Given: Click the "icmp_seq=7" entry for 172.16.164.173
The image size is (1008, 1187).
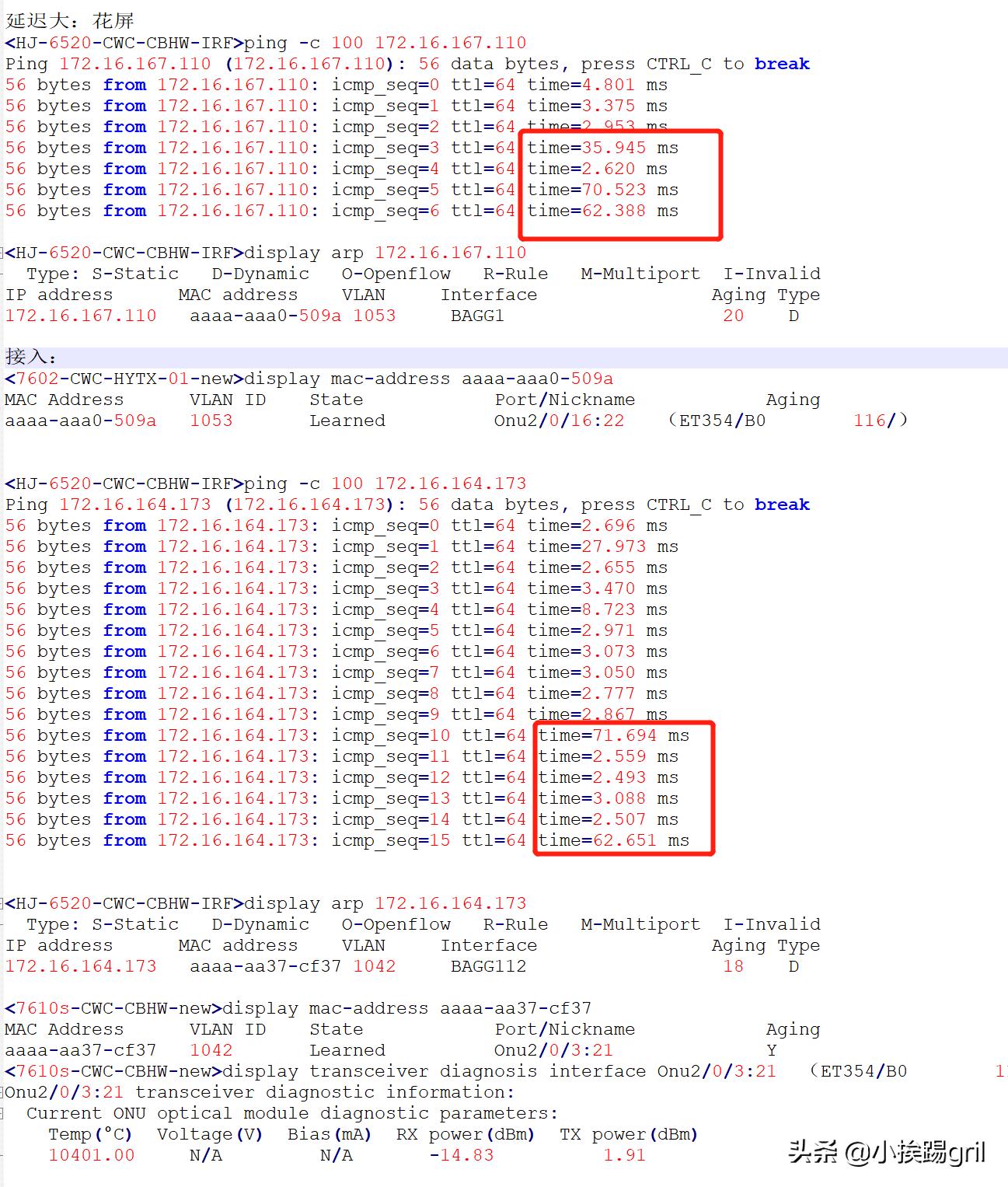Looking at the screenshot, I should pyautogui.click(x=385, y=672).
